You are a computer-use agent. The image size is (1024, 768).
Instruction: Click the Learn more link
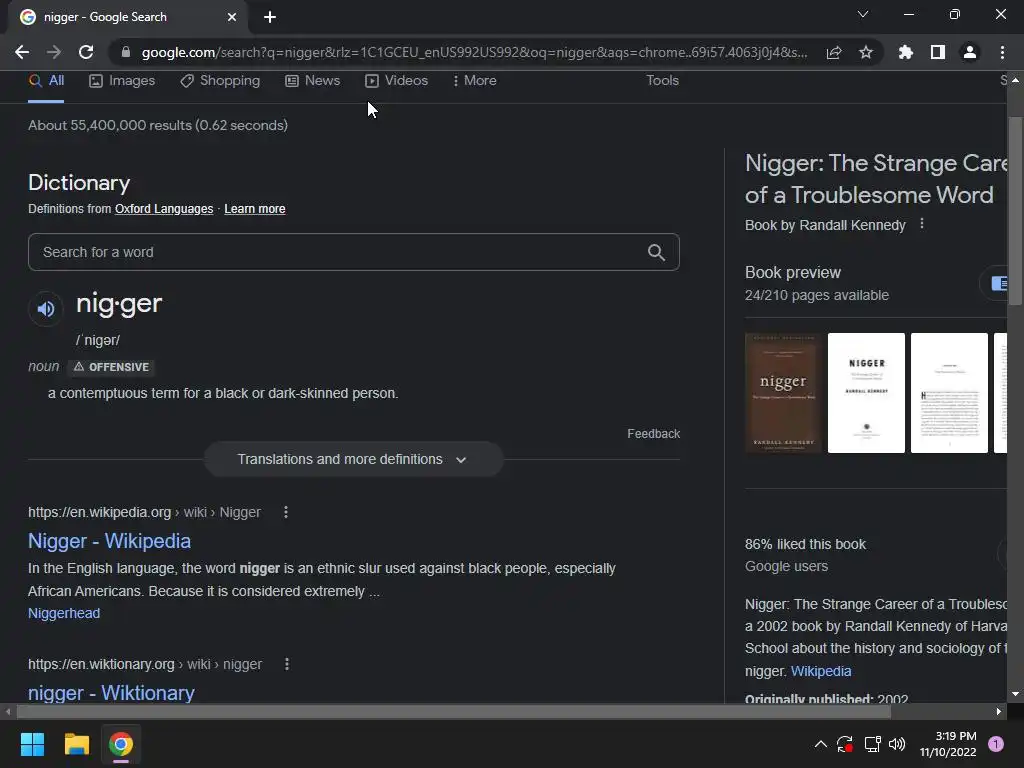pos(255,209)
